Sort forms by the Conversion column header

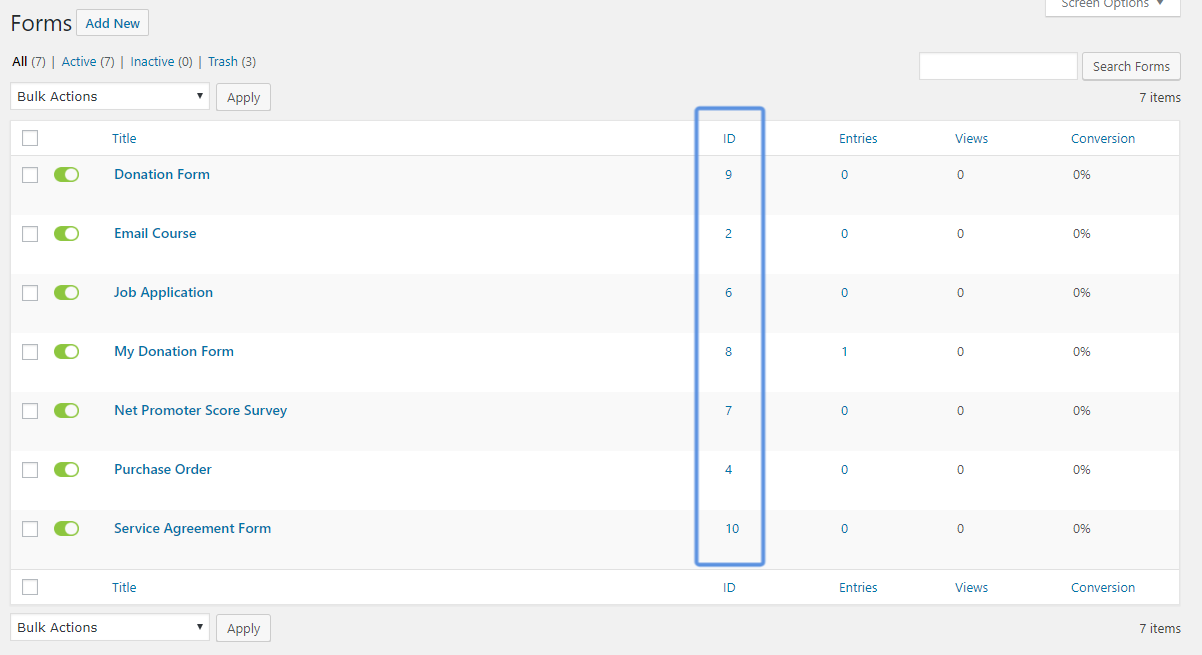(1102, 138)
